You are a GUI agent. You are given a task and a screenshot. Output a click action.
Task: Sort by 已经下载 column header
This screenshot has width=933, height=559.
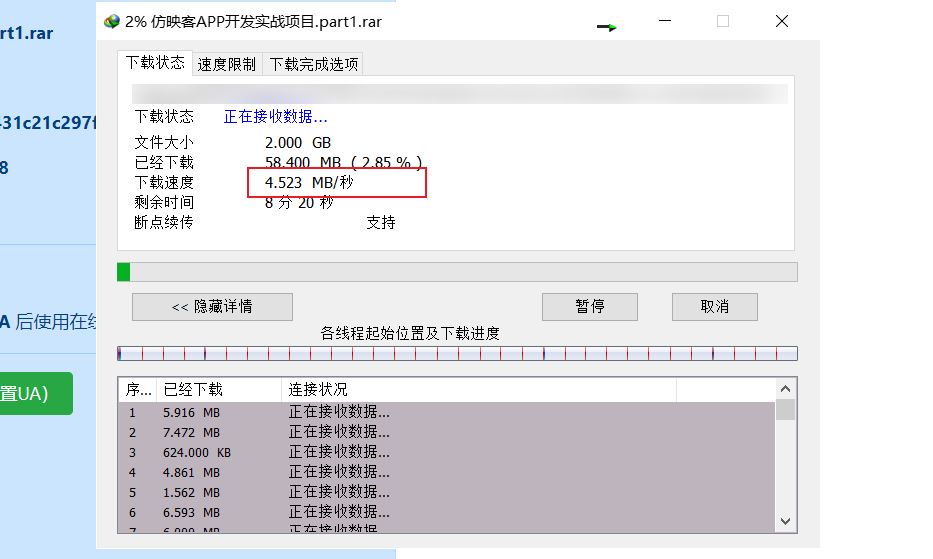click(x=218, y=389)
